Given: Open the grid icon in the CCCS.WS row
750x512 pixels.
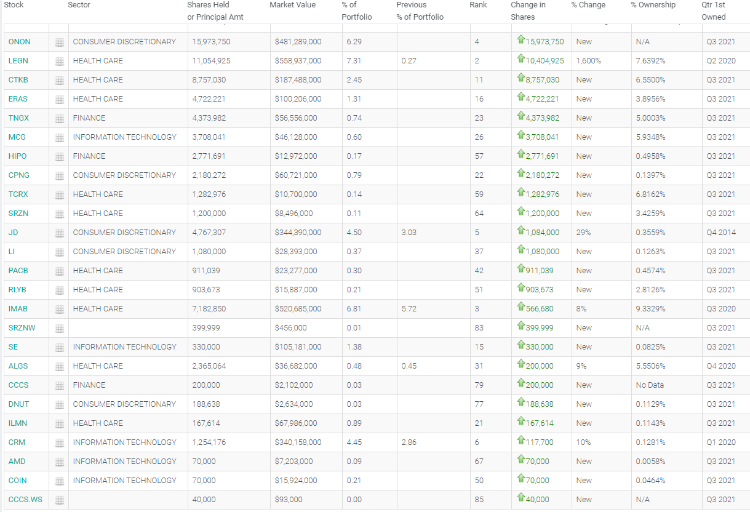Looking at the screenshot, I should (59, 500).
